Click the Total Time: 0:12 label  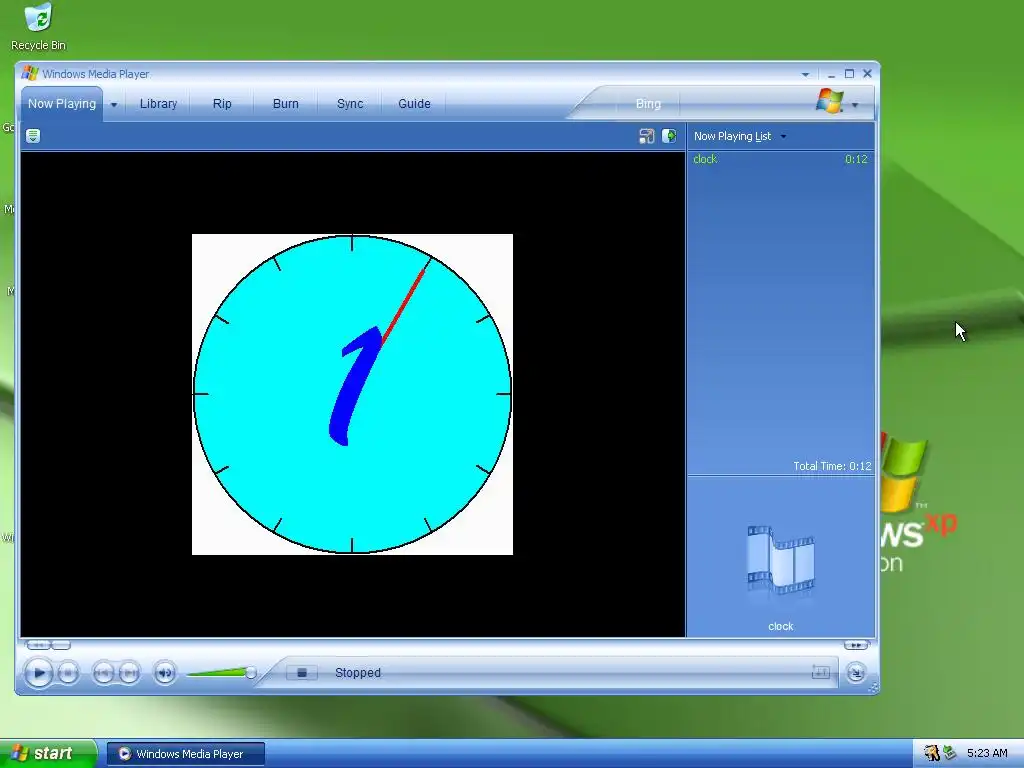point(832,466)
